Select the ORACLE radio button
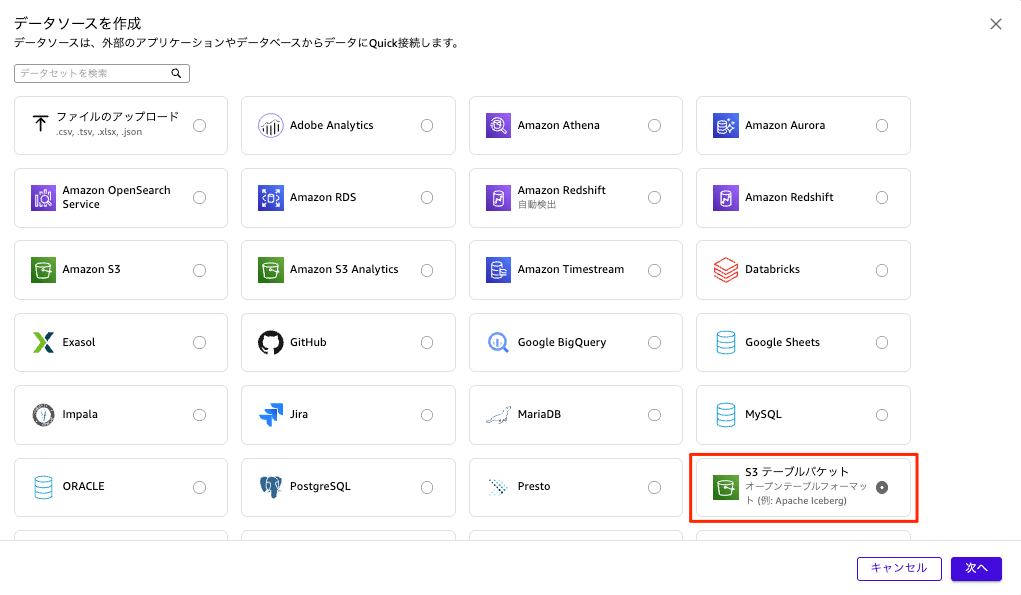This screenshot has height=595, width=1021. 199,487
